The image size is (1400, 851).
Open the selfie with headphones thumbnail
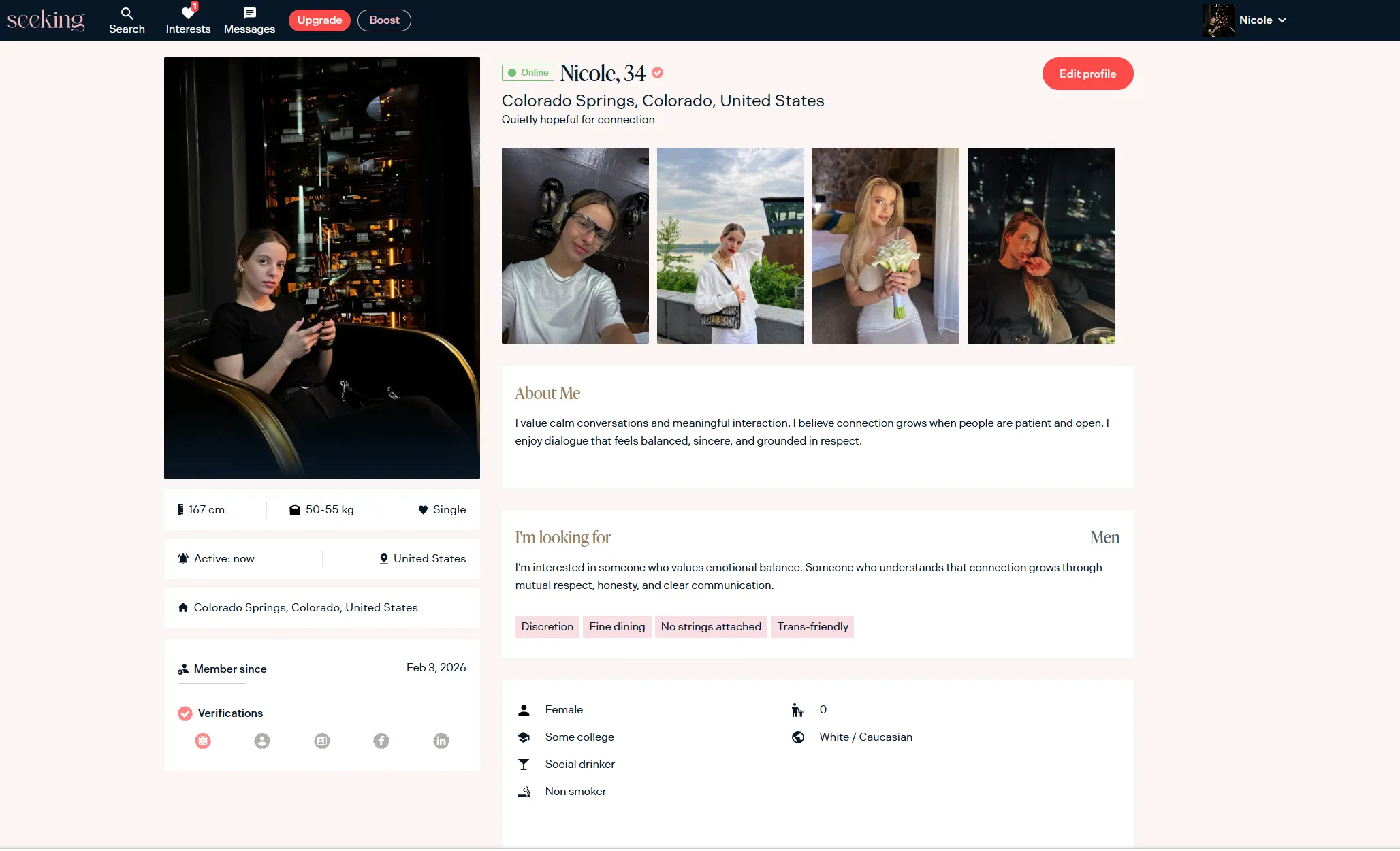click(x=575, y=246)
